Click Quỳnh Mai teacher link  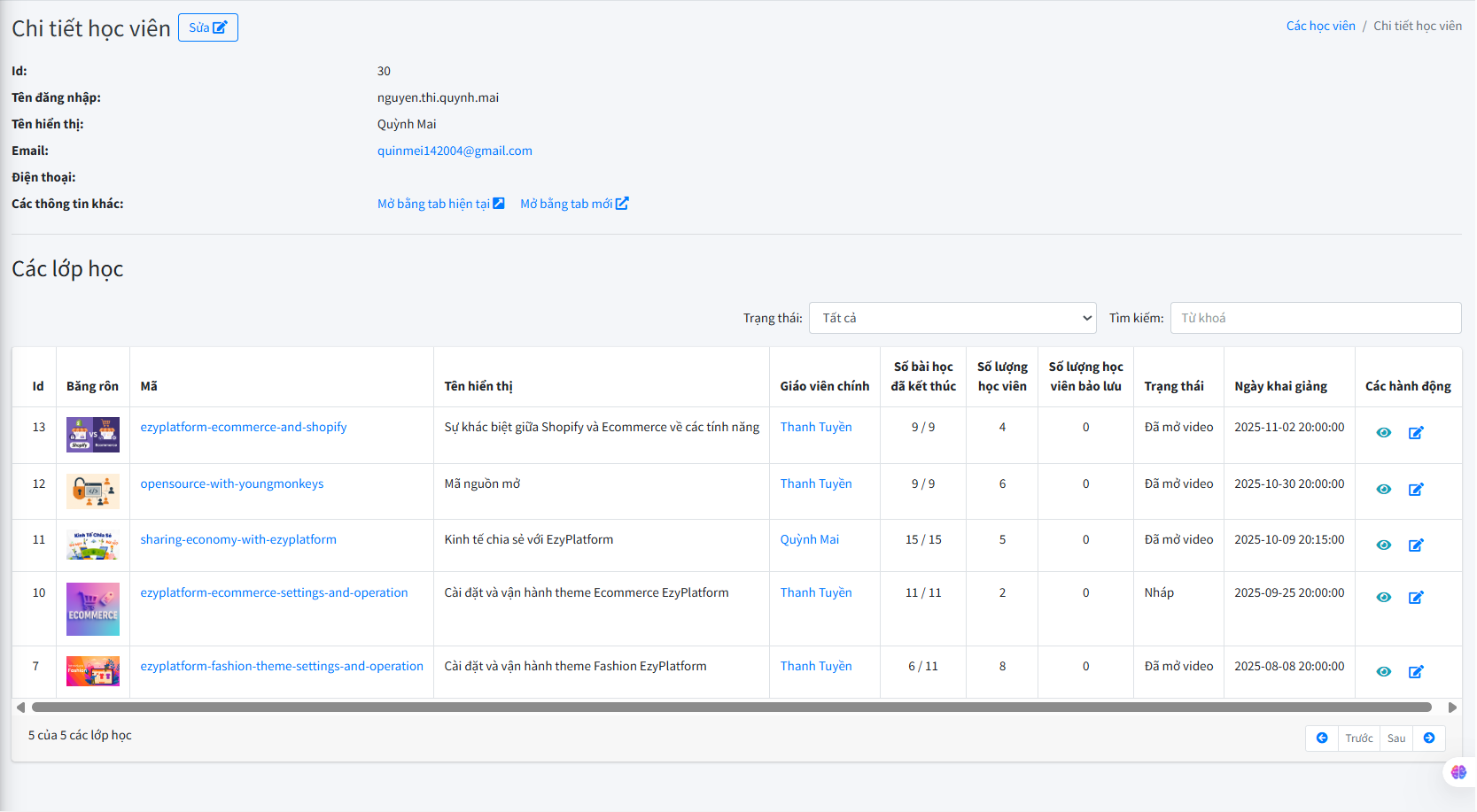[809, 539]
